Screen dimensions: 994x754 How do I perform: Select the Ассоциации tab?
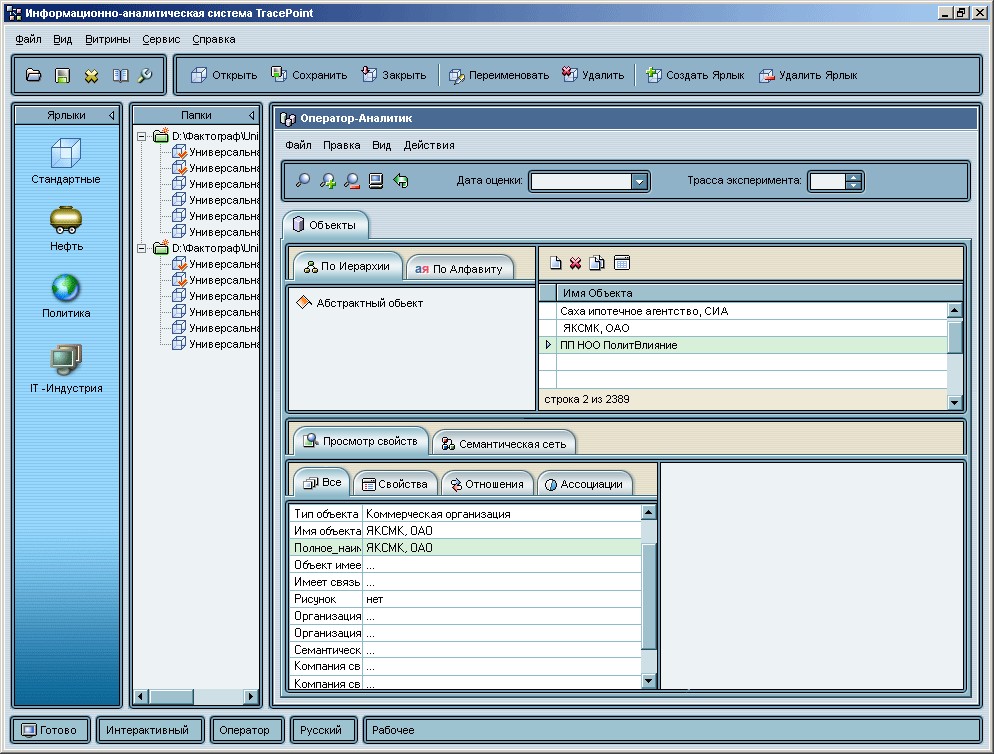(584, 484)
